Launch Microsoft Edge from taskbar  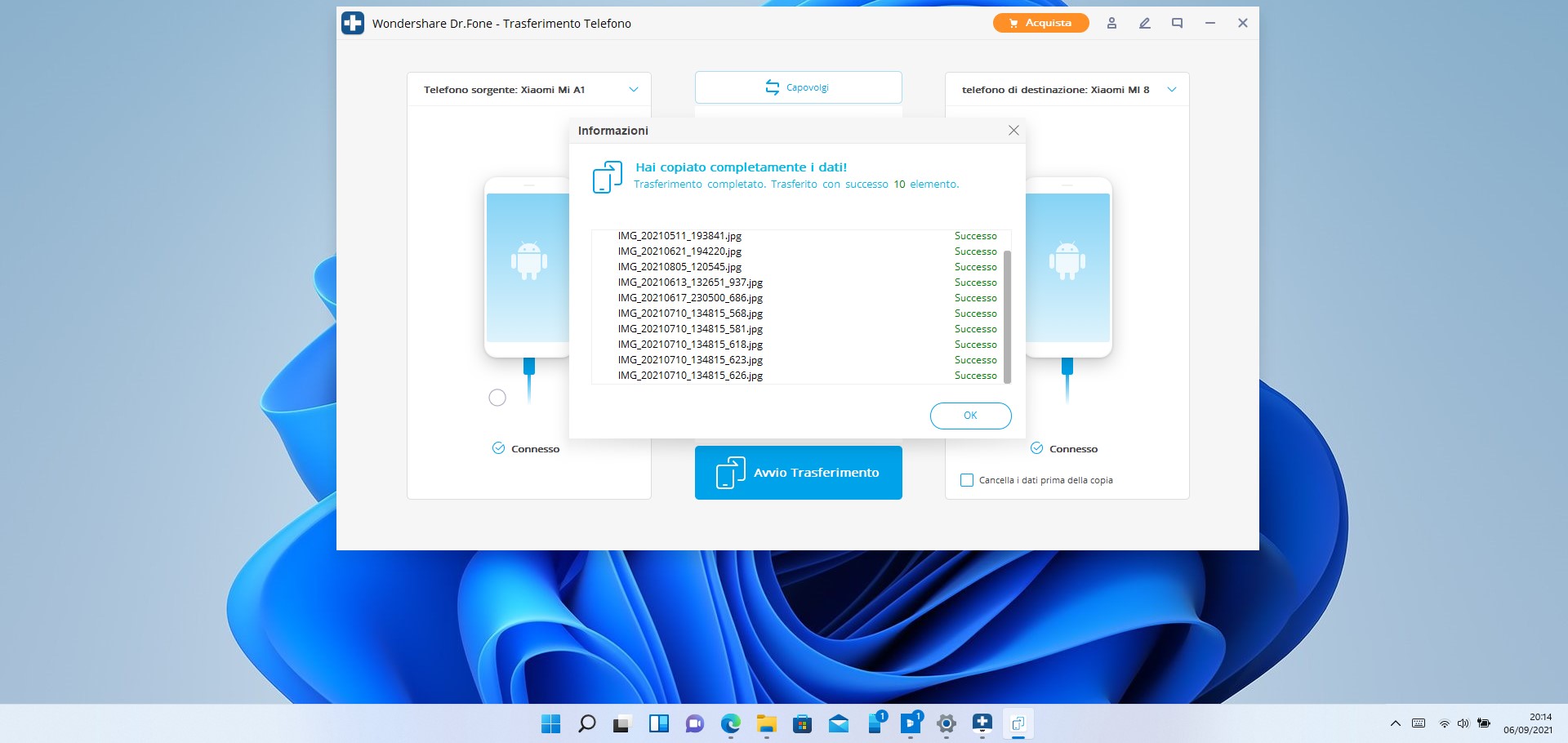(x=731, y=723)
